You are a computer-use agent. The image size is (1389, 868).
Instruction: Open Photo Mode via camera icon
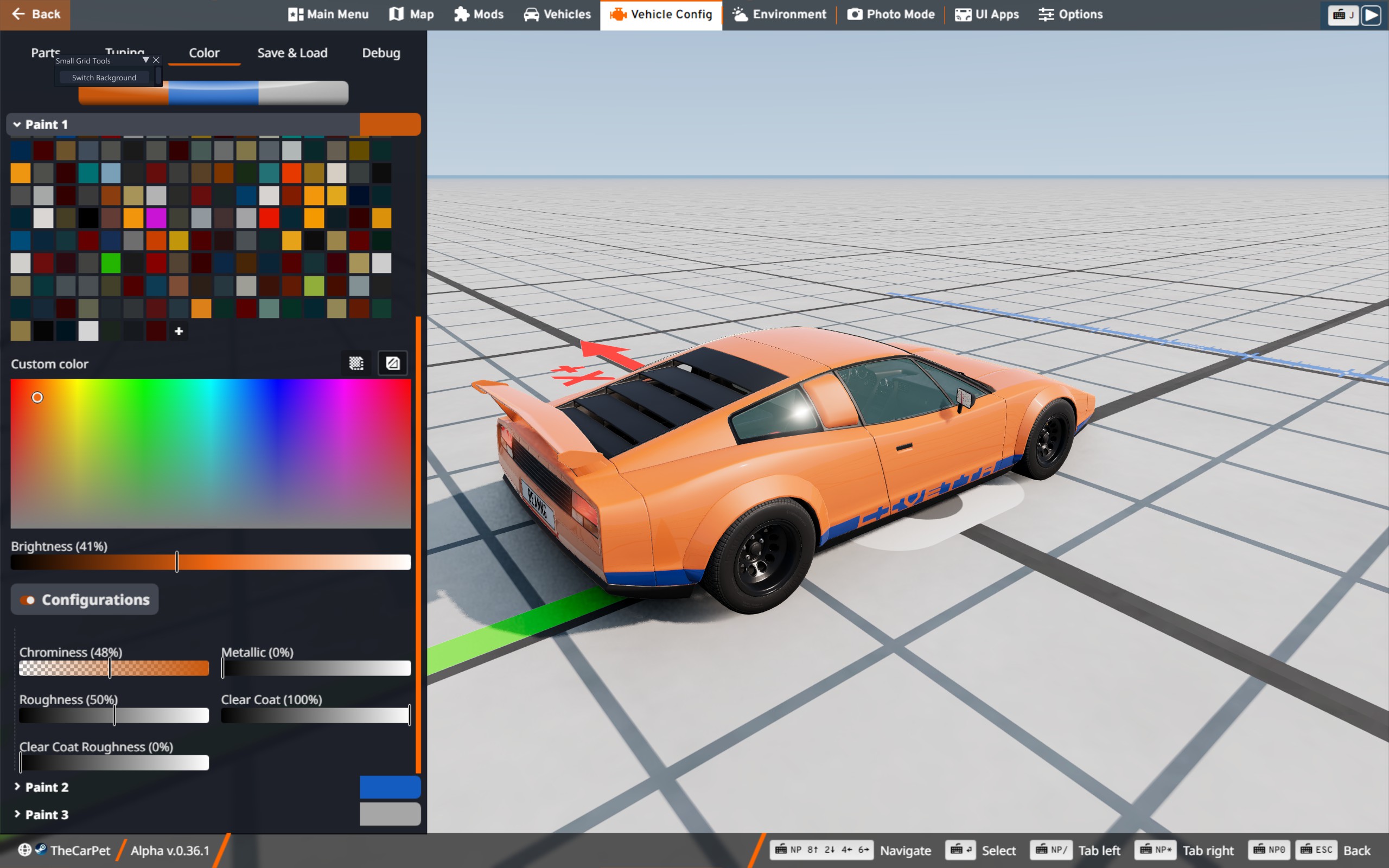891,14
